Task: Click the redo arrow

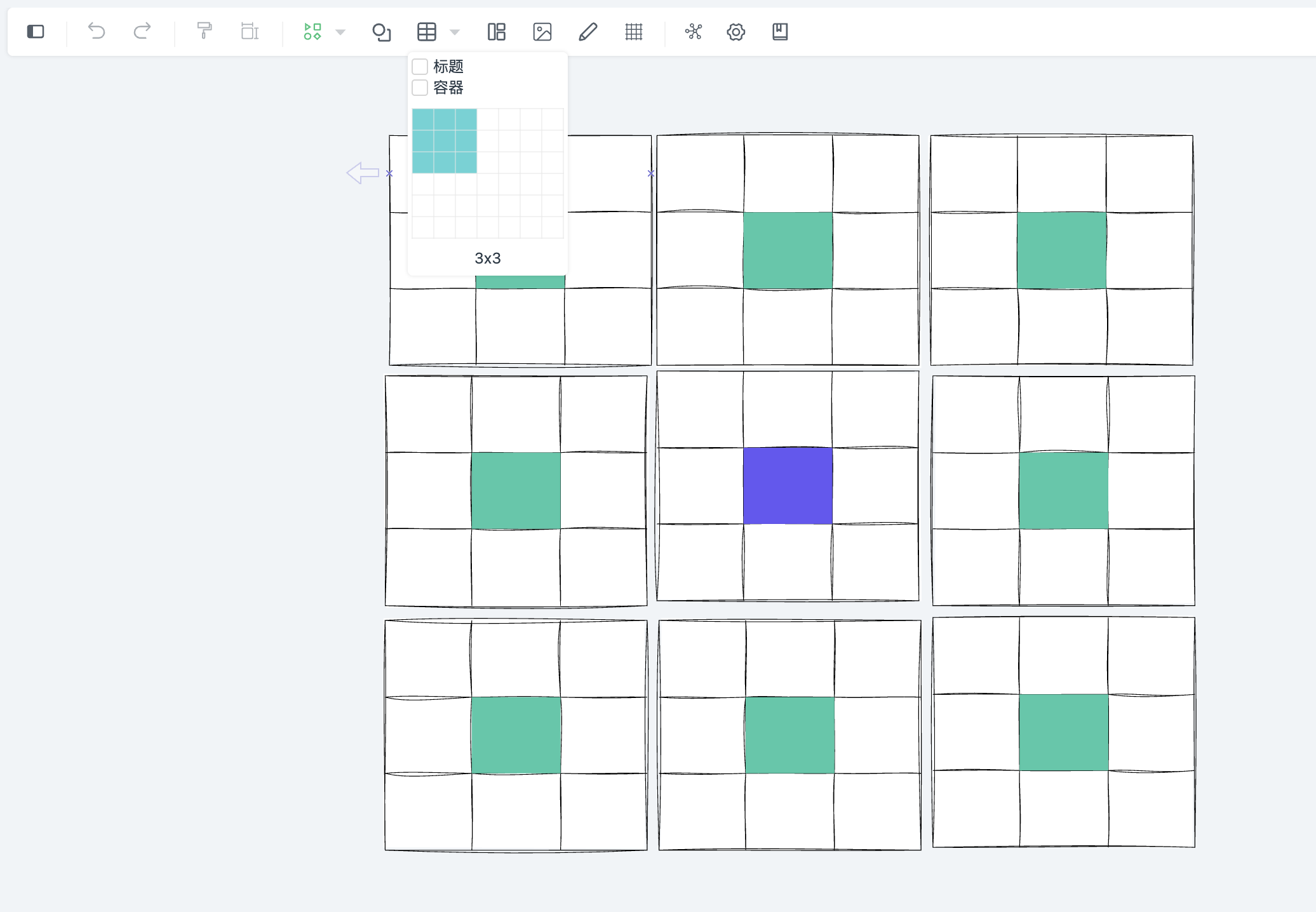Action: click(x=142, y=31)
